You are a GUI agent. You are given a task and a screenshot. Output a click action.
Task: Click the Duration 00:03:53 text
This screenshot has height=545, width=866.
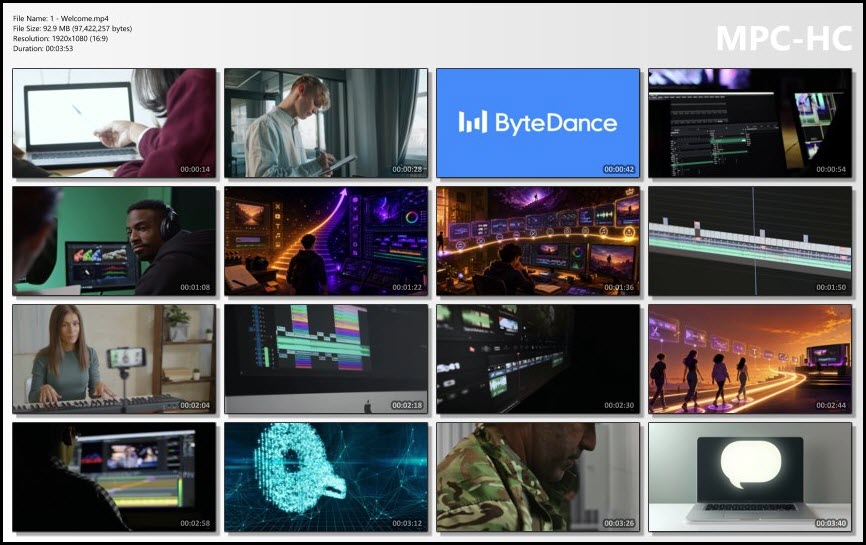click(43, 48)
